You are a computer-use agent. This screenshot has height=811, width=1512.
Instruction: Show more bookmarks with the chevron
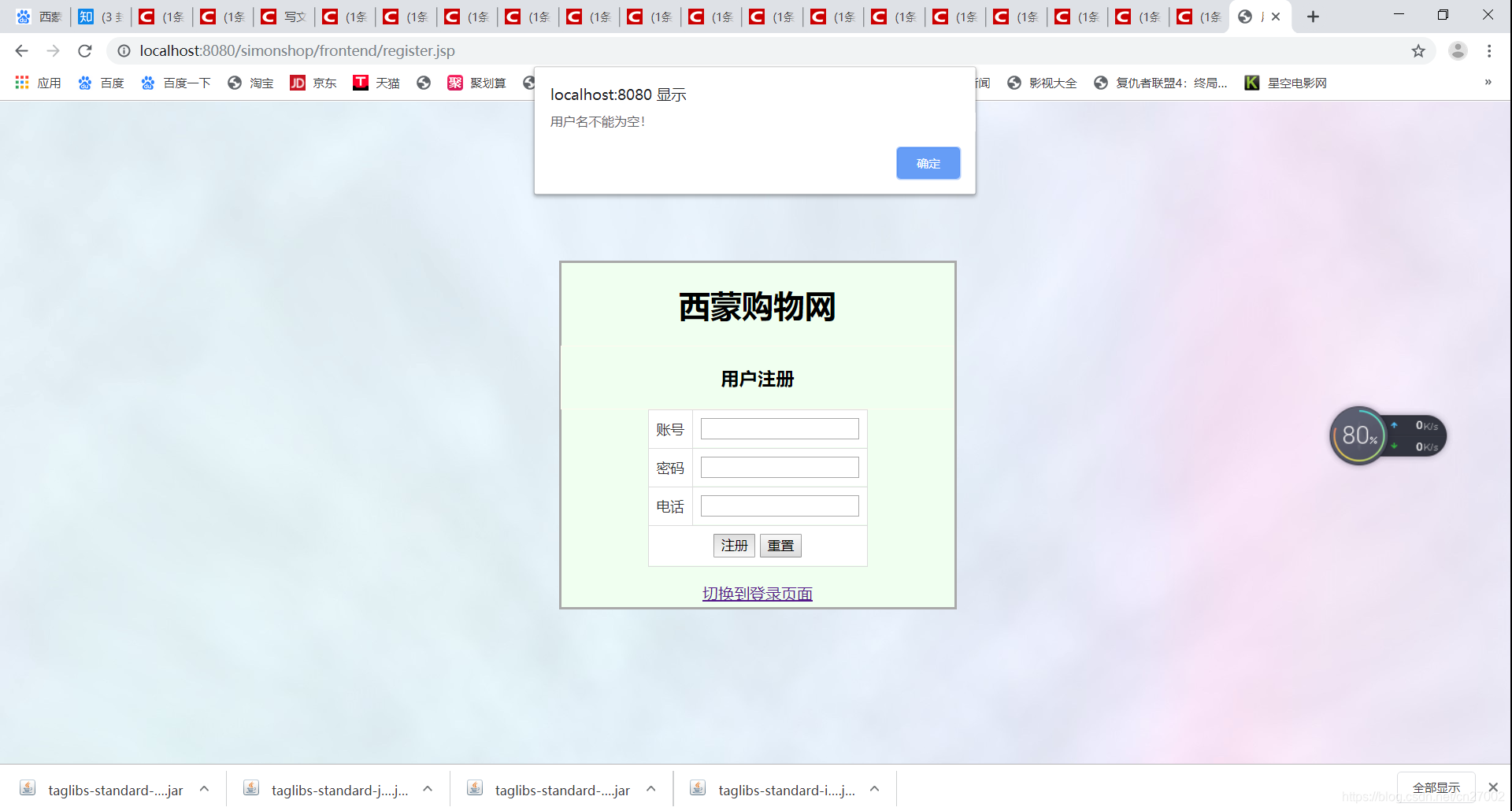coord(1488,83)
